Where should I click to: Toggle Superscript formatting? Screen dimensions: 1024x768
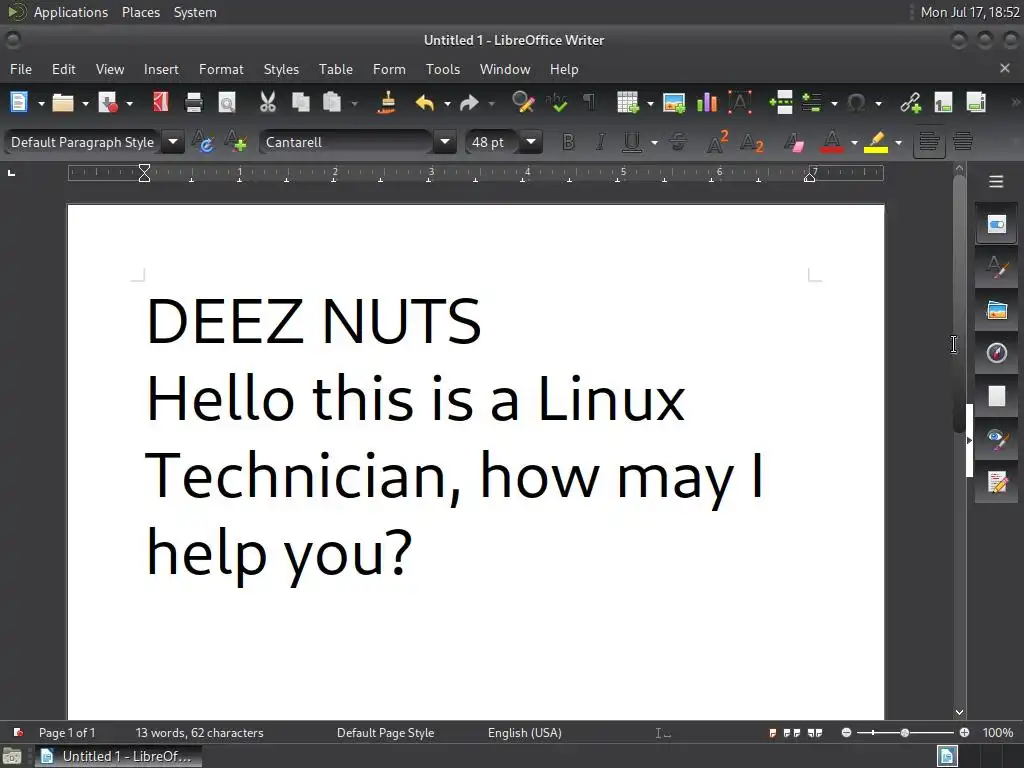[x=717, y=142]
